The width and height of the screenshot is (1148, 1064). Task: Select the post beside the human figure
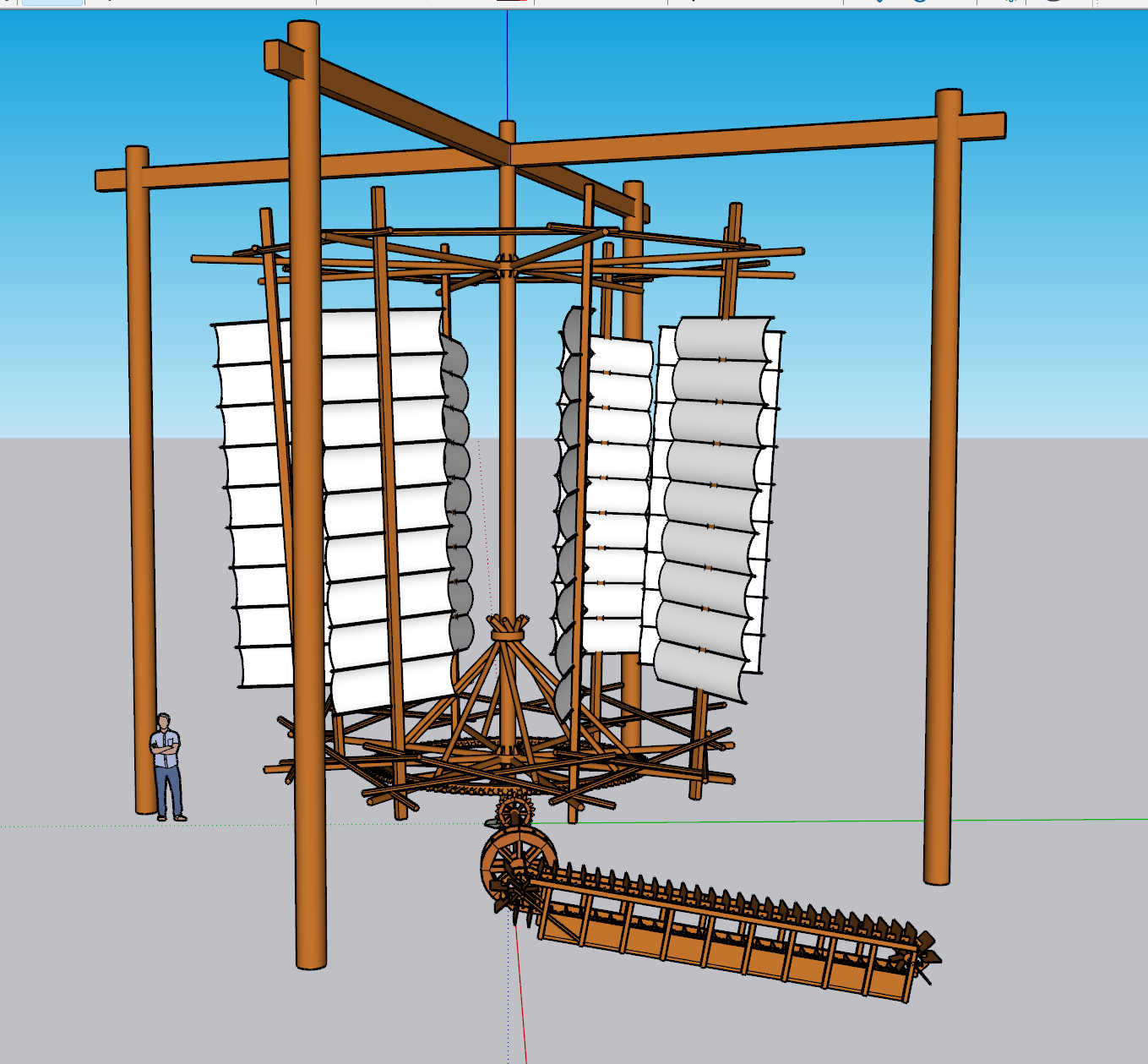tap(142, 482)
